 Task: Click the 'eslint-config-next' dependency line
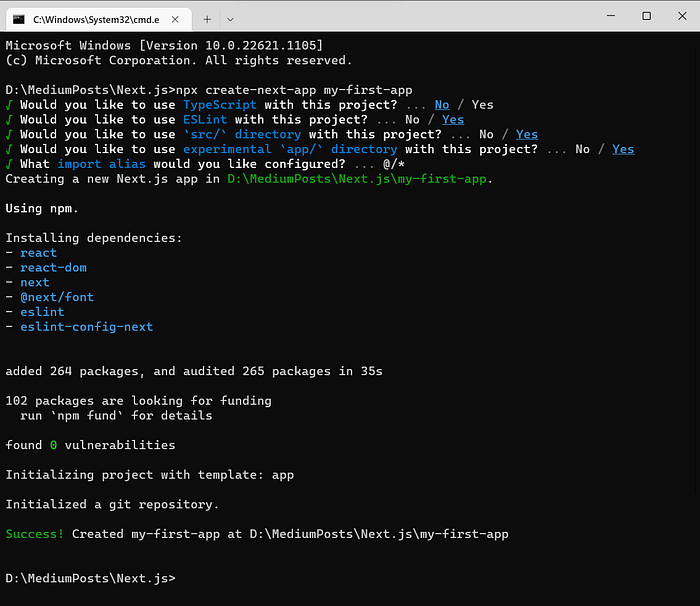pos(87,327)
